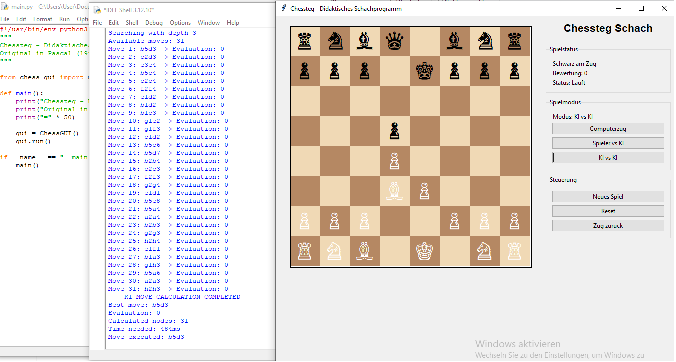Click the 'Schwarz am Zug' status text

574,63
